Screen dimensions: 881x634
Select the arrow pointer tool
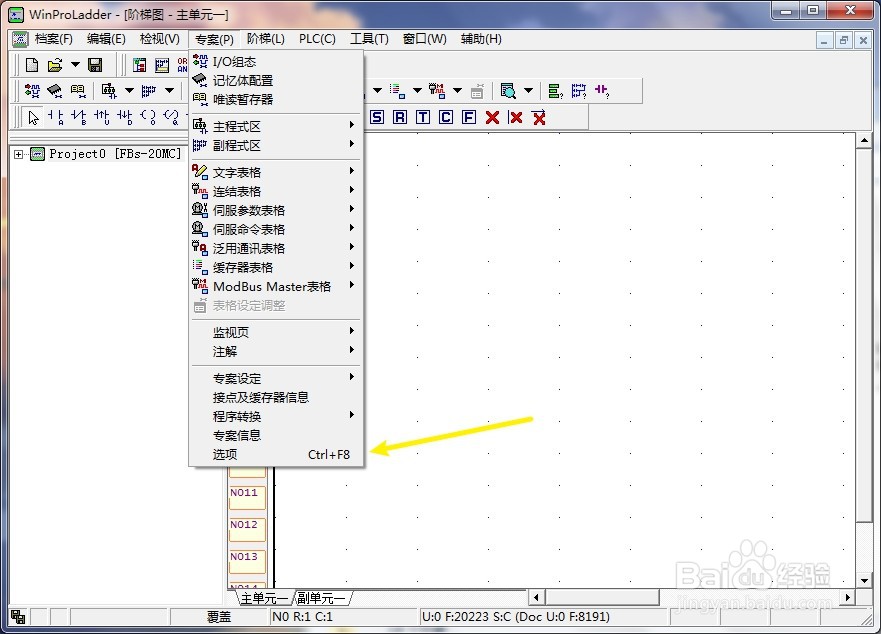(34, 117)
